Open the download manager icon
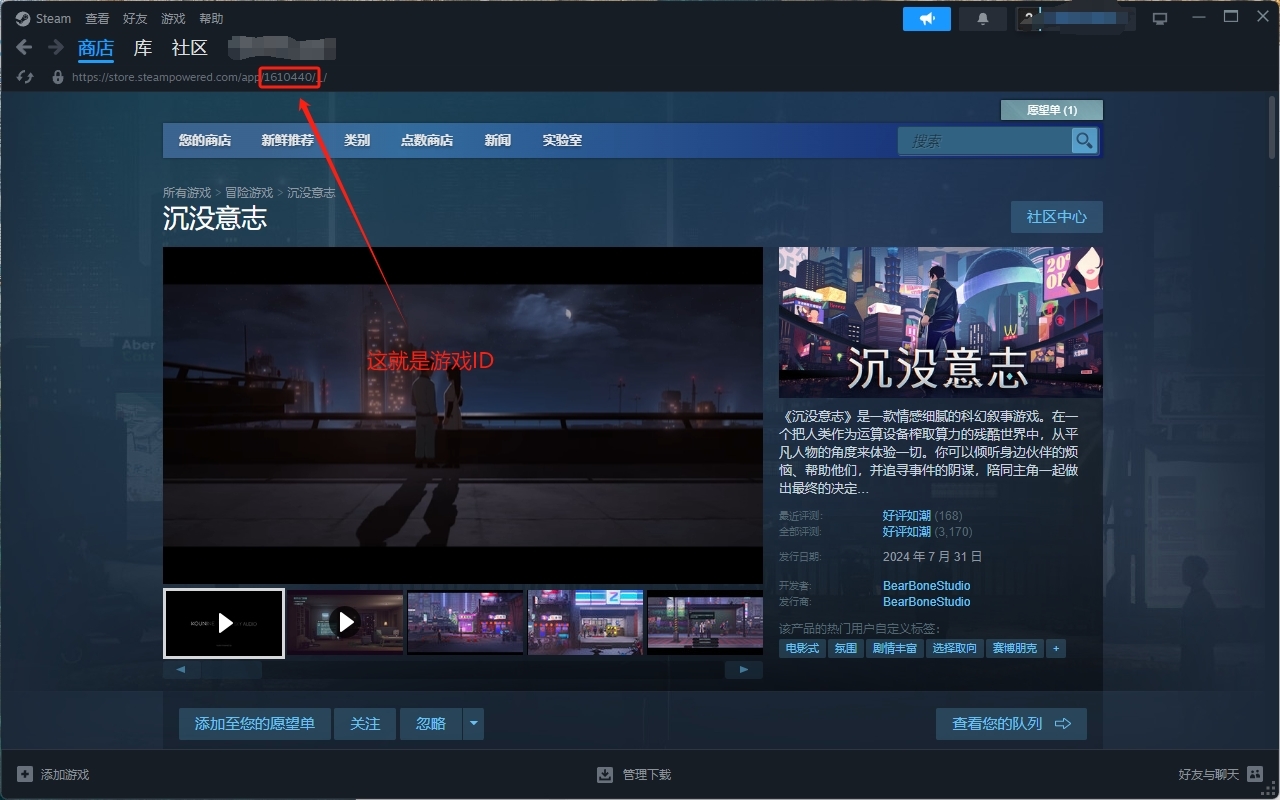Viewport: 1280px width, 800px height. pyautogui.click(x=605, y=774)
